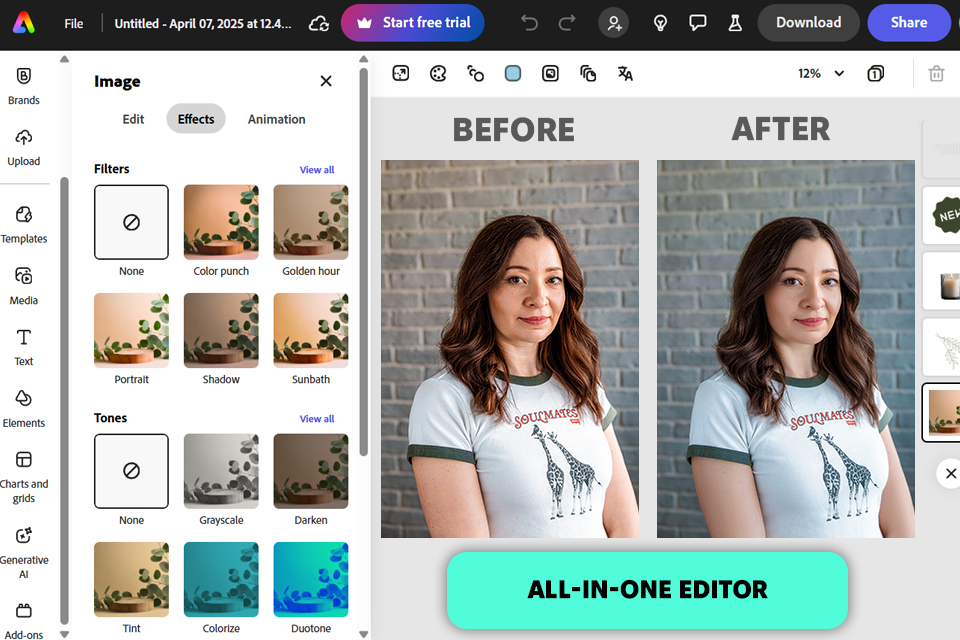This screenshot has width=960, height=640.
Task: Click the ALL-IN-ONE EDITOR banner
Action: coord(647,590)
